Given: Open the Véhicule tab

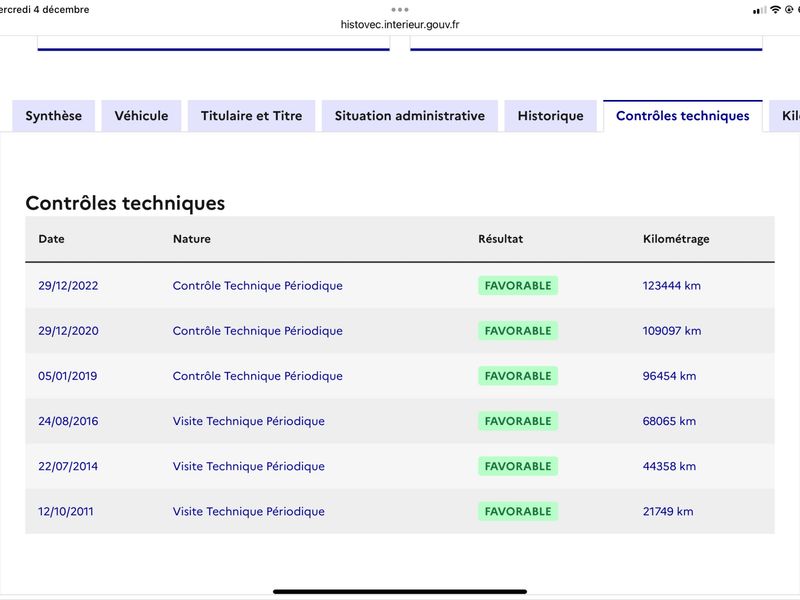Looking at the screenshot, I should pos(141,116).
